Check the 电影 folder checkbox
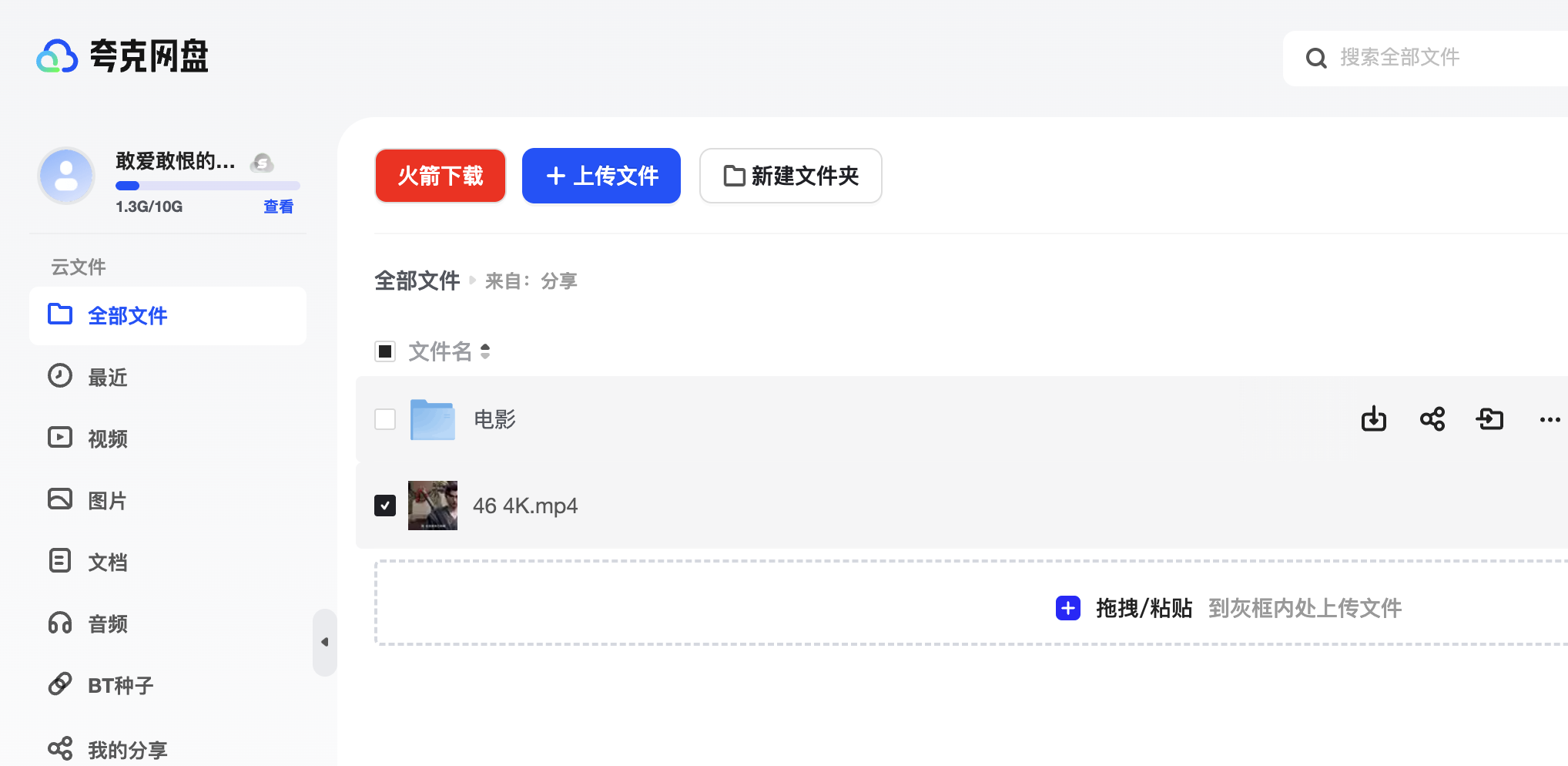The width and height of the screenshot is (1568, 766). click(385, 419)
